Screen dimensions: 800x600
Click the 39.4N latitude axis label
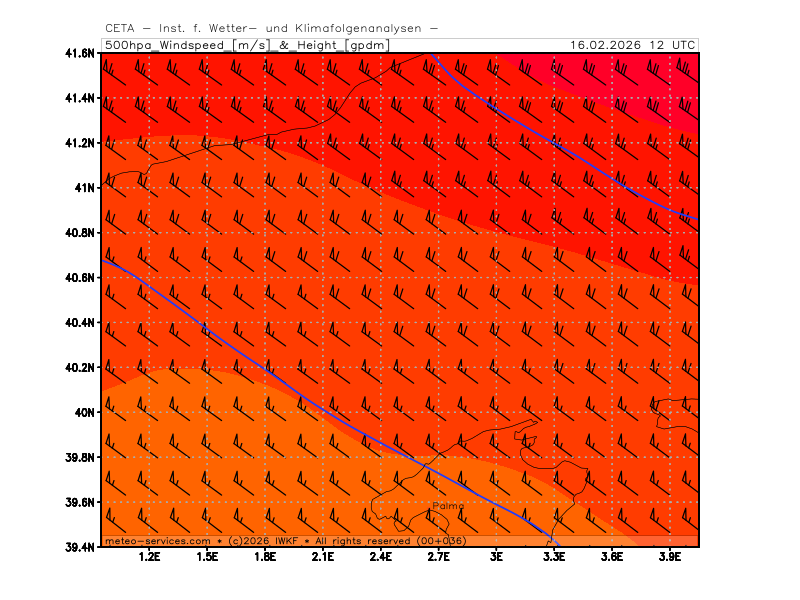[x=80, y=547]
